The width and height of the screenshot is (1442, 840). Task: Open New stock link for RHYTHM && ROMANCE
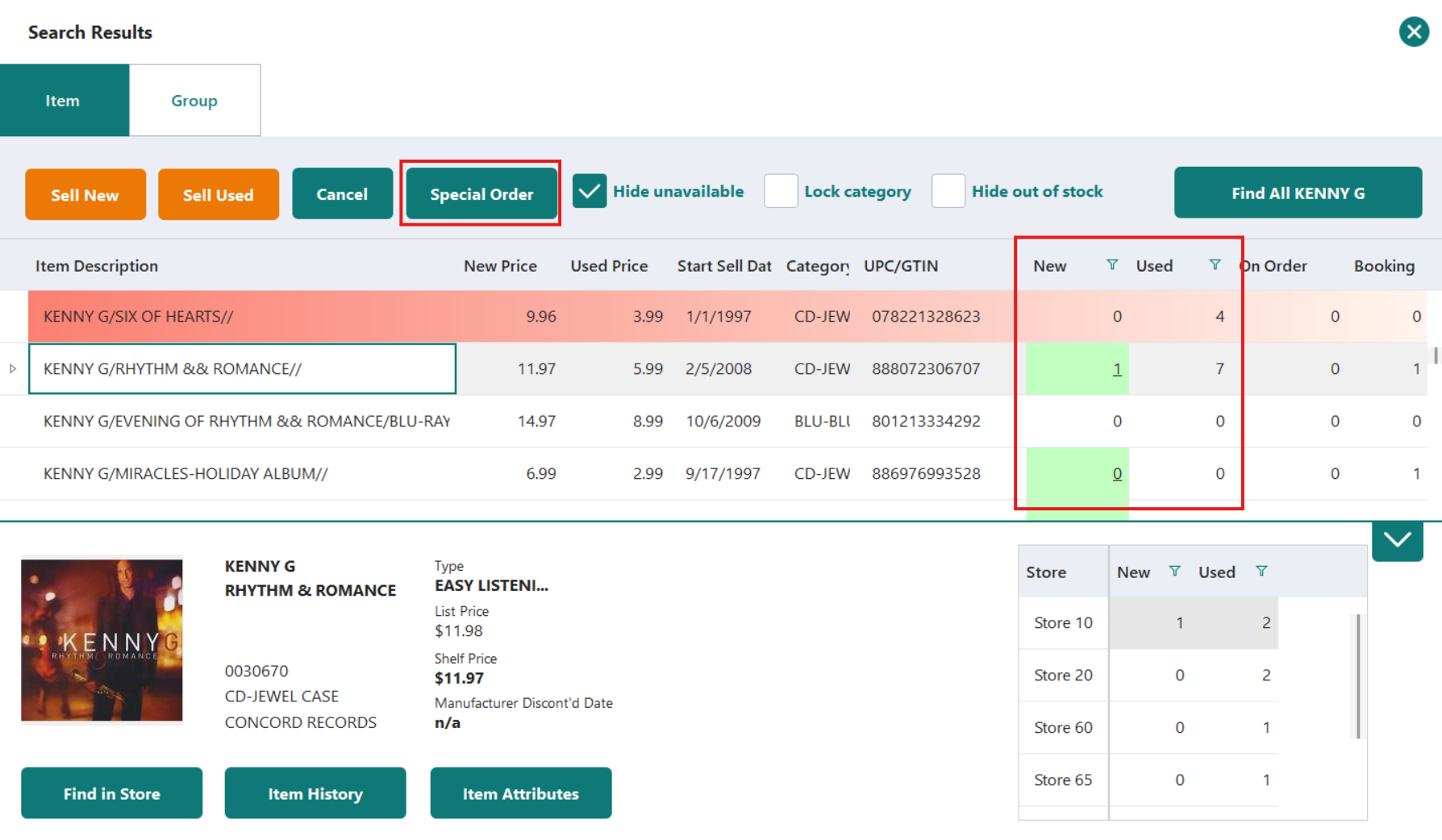(1117, 368)
